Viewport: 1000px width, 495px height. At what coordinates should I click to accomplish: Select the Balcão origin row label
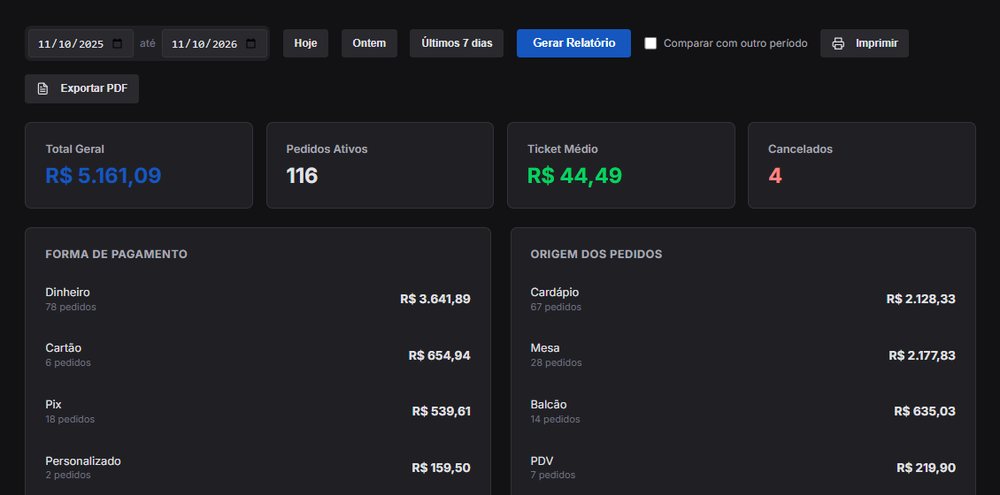tap(548, 404)
